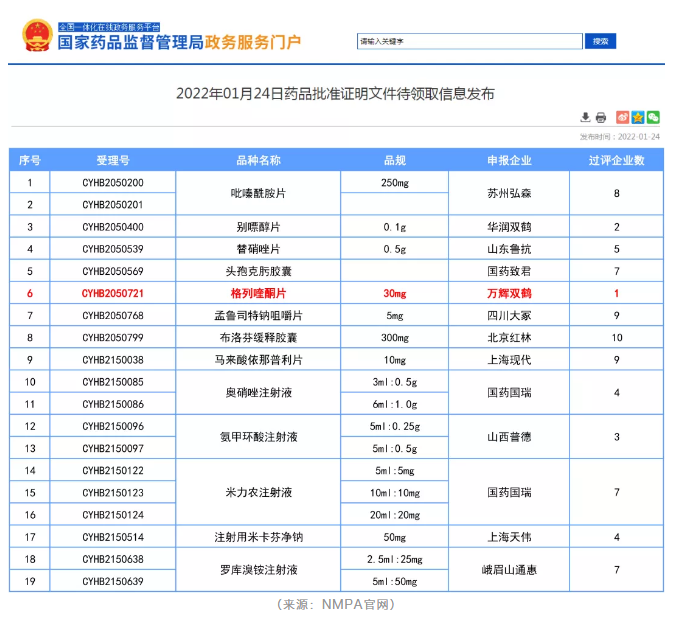Screen dimensions: 677x624
Task: Select the cell CYHB2050799
Action: click(x=113, y=338)
